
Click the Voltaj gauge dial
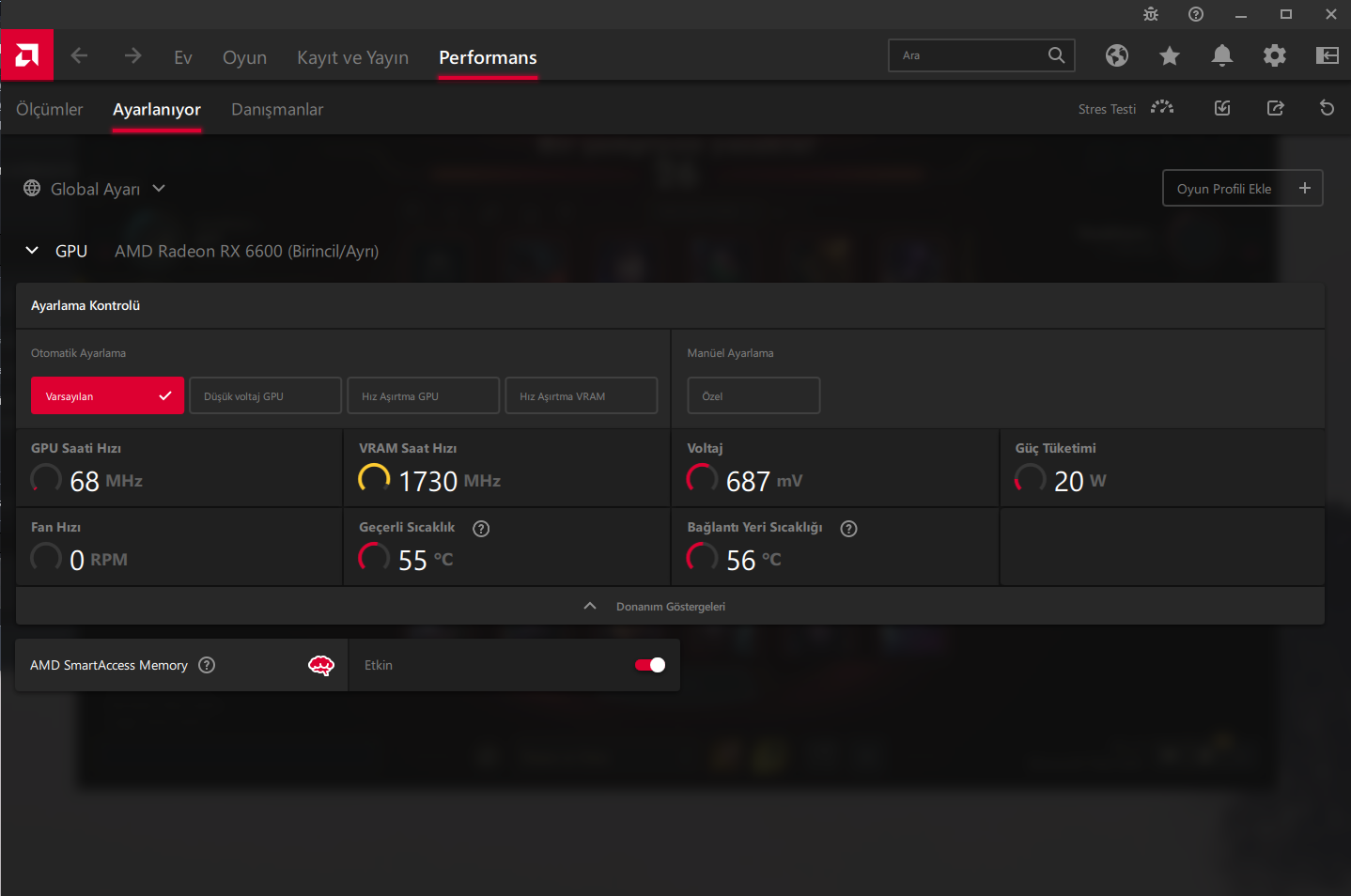[702, 479]
